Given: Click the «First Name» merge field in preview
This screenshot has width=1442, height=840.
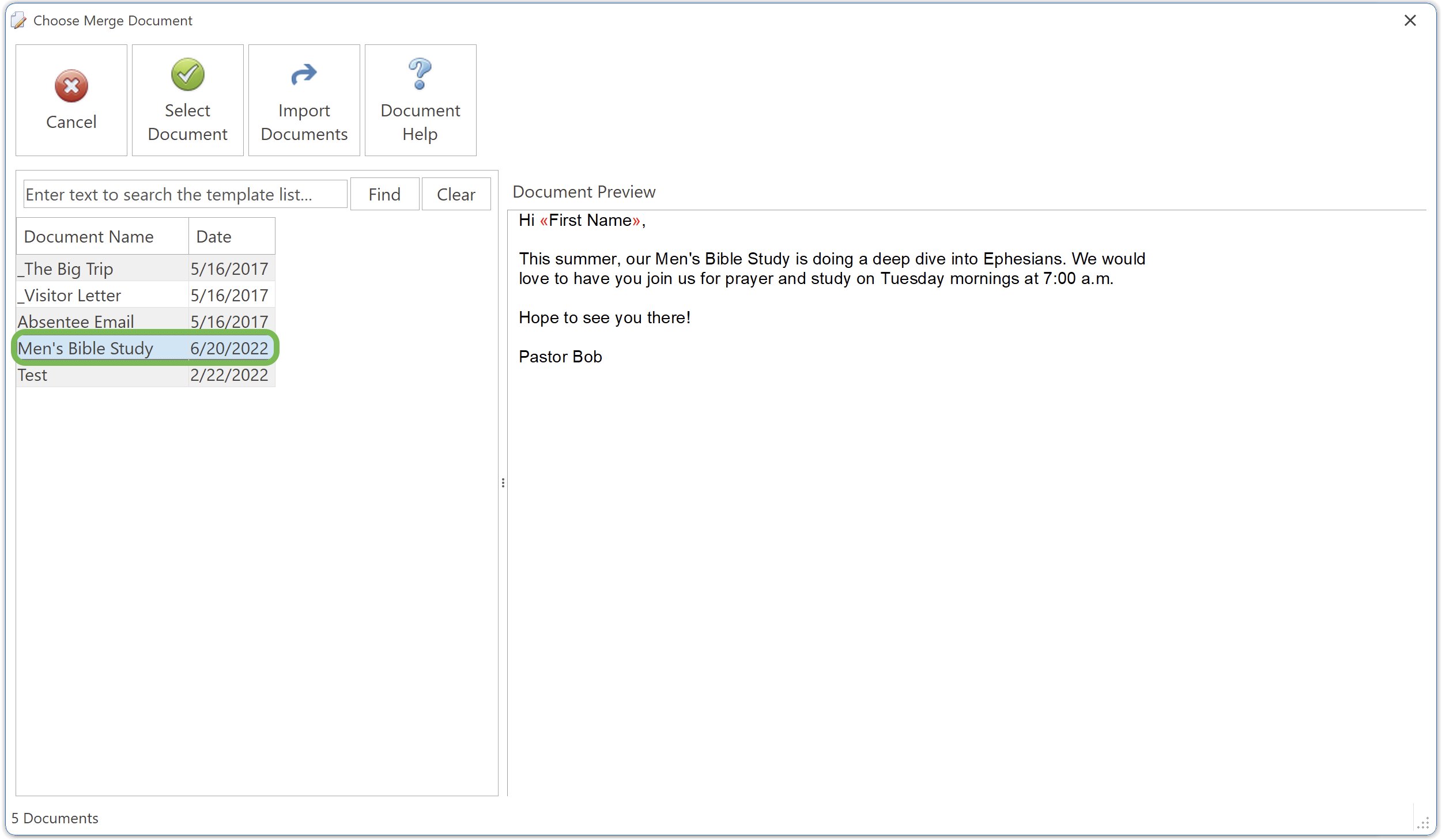Looking at the screenshot, I should (x=589, y=220).
